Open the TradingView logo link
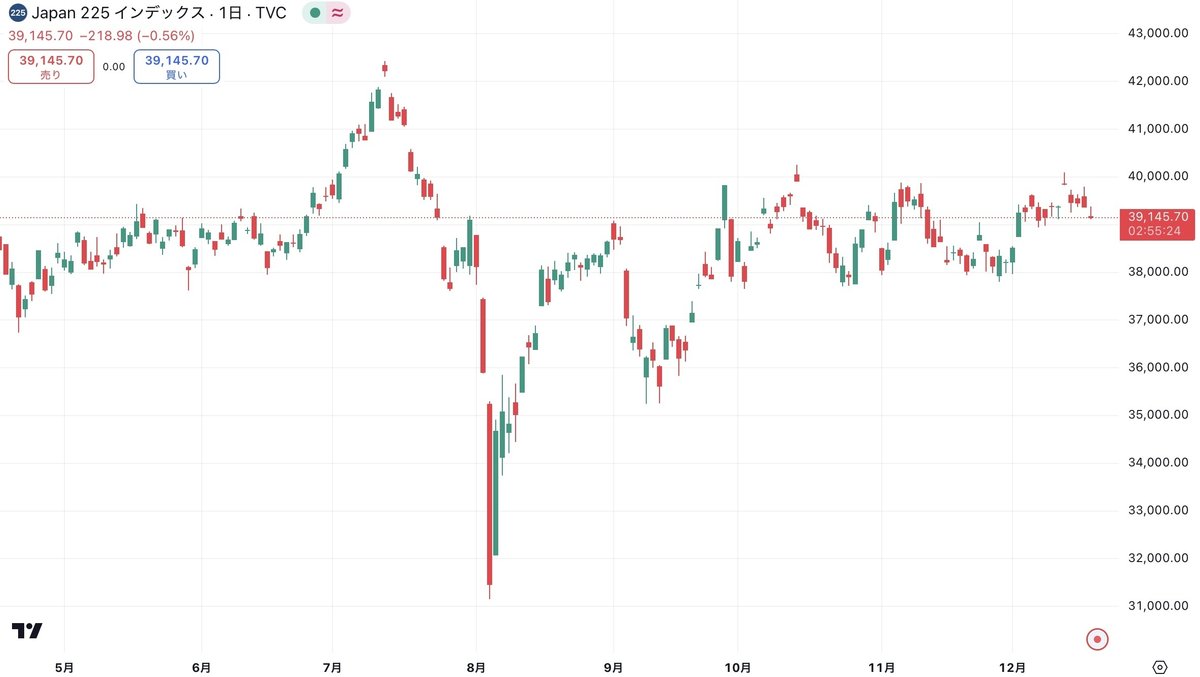The height and width of the screenshot is (677, 1200). click(x=27, y=631)
